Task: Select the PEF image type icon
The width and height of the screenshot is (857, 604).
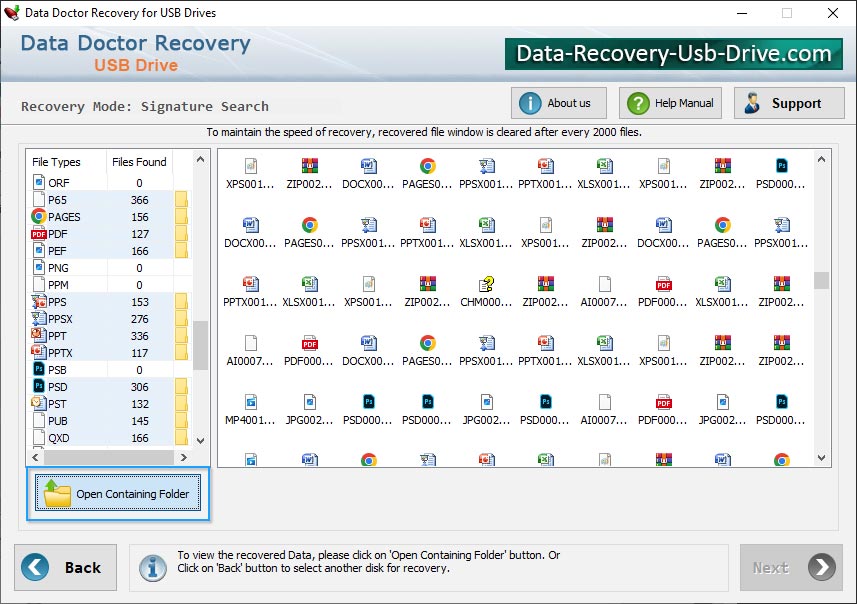Action: click(39, 251)
